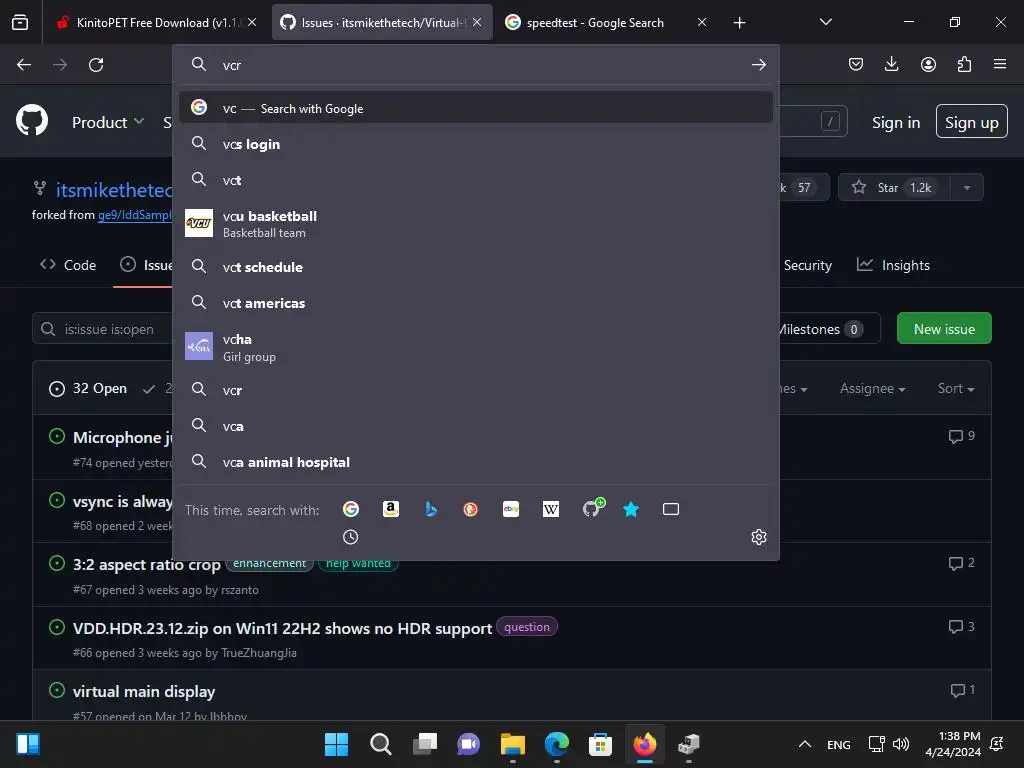Reload the current page
The width and height of the screenshot is (1024, 768).
click(96, 65)
